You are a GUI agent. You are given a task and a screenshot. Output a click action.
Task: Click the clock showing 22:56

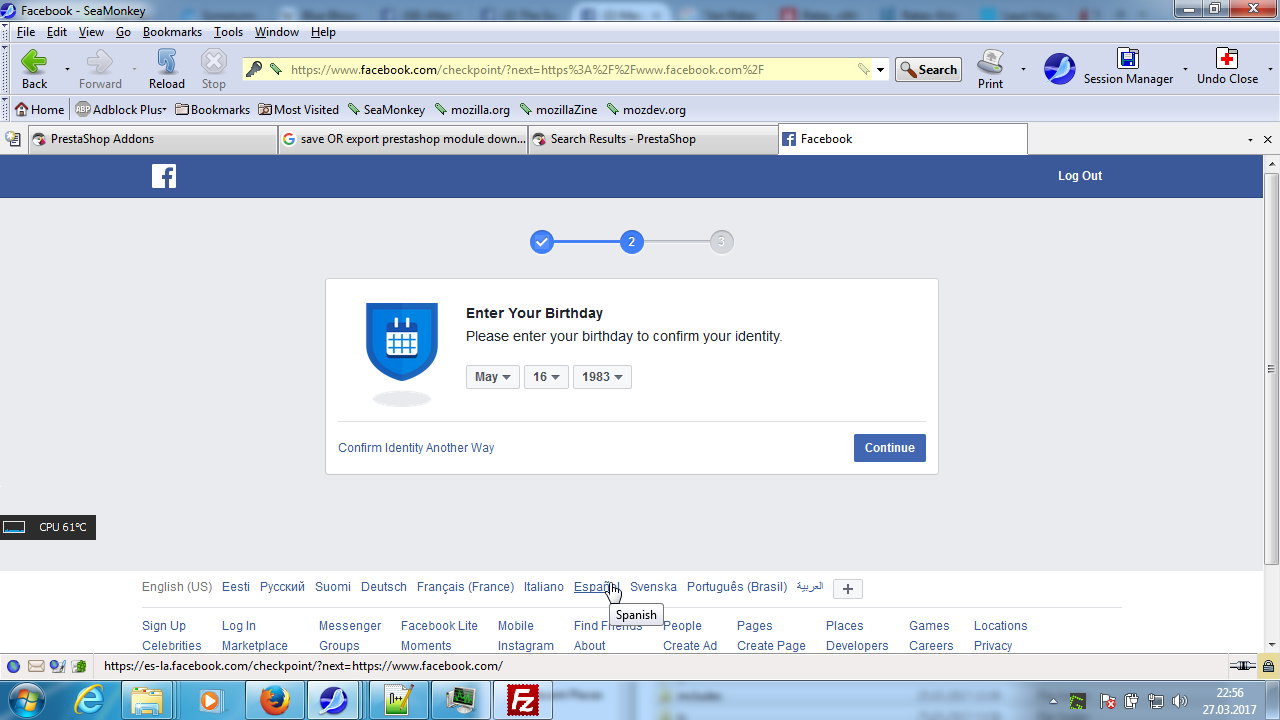click(1229, 692)
